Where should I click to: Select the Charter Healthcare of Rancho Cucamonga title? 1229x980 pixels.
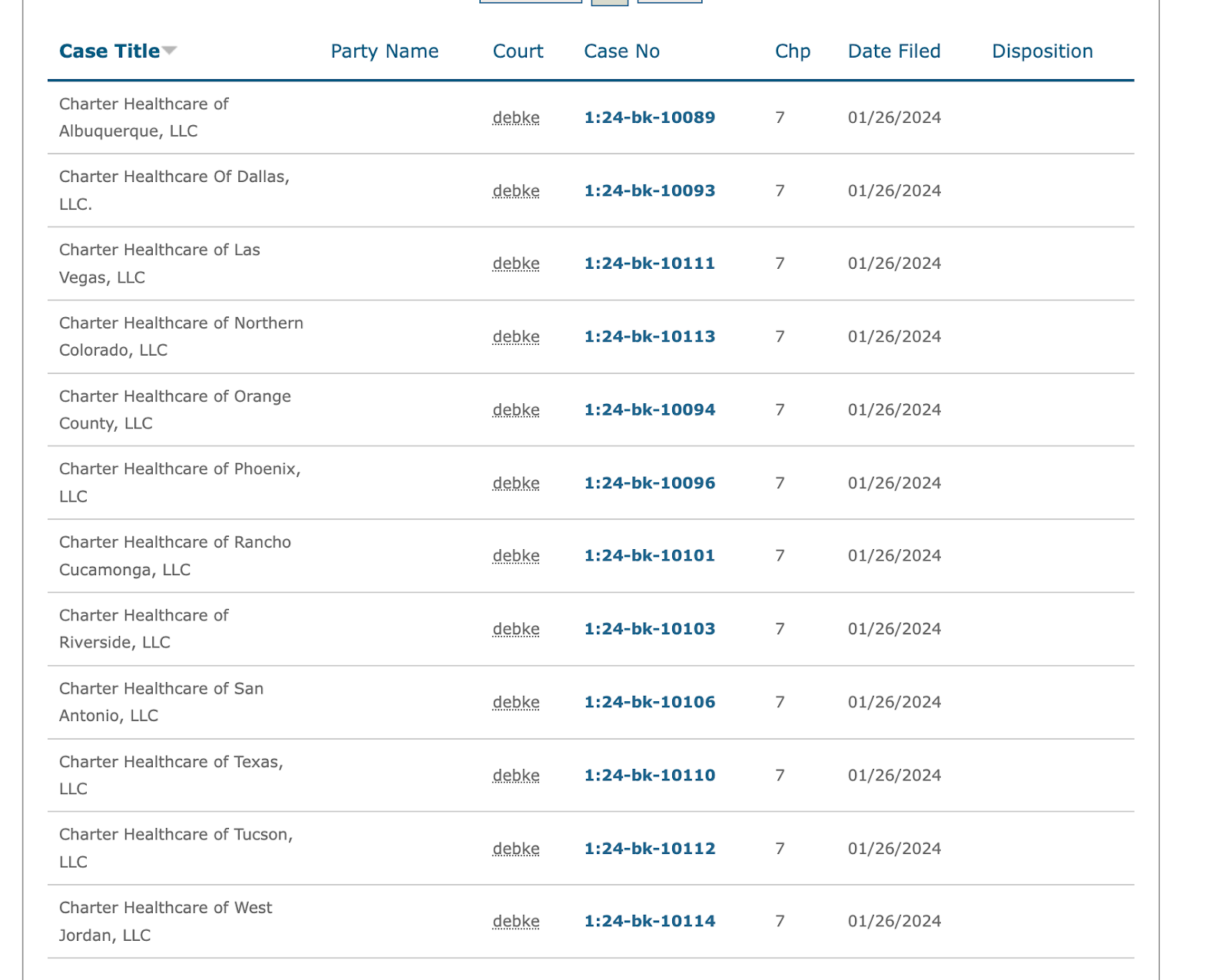tap(175, 556)
